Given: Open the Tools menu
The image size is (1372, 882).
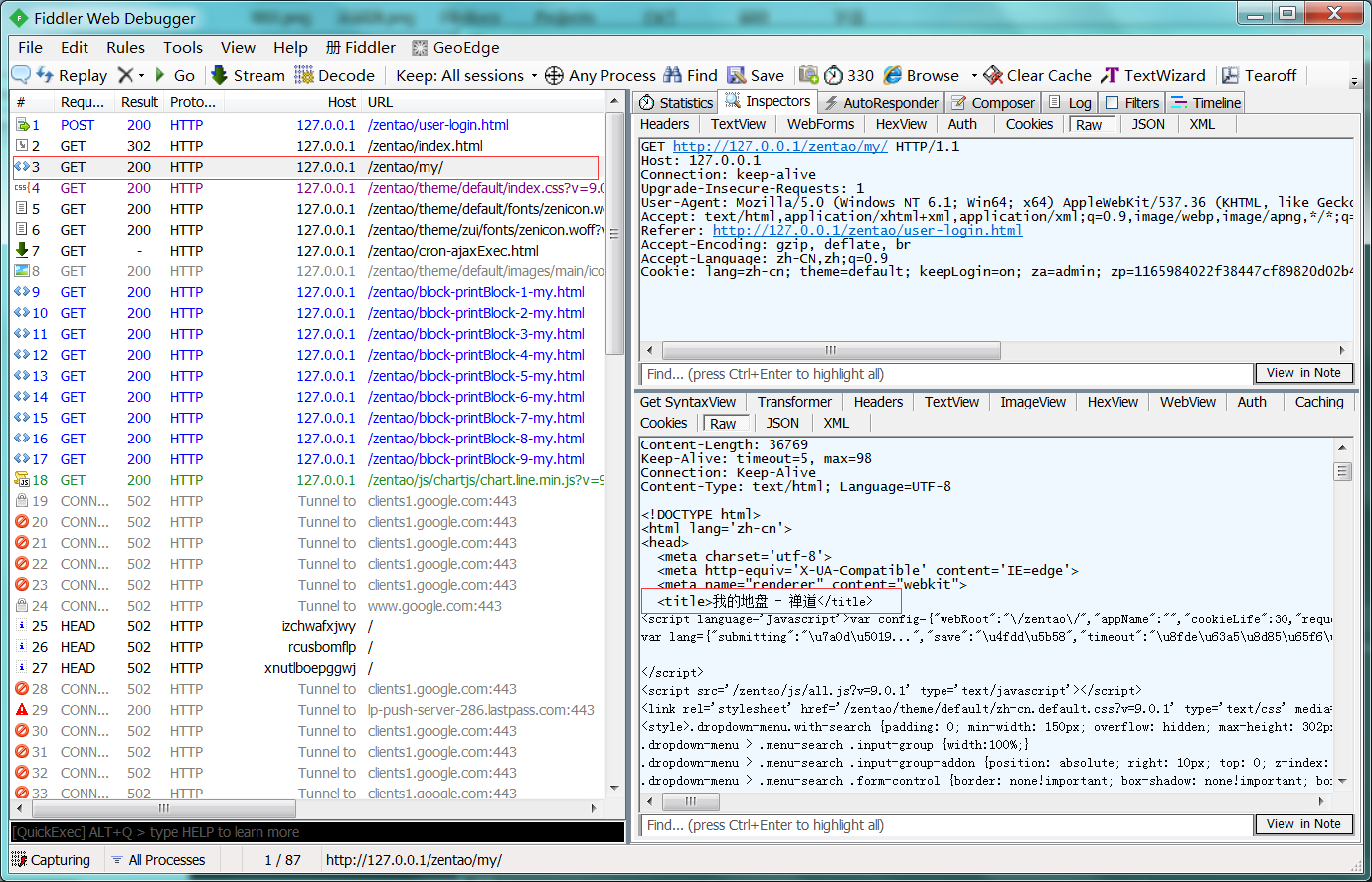Looking at the screenshot, I should 183,47.
